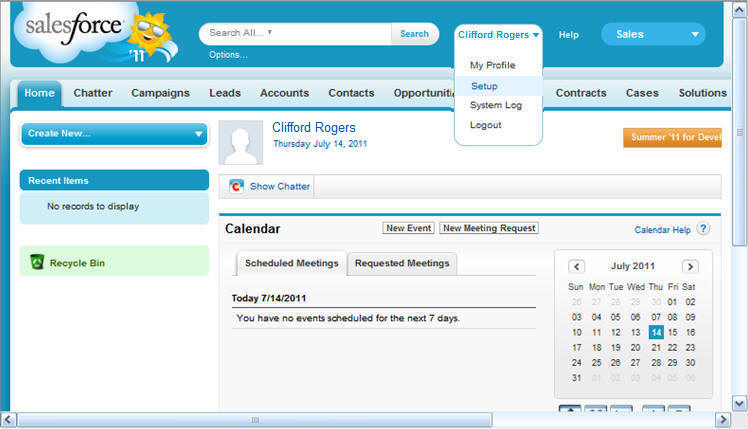Click the Show Chatter link
The image size is (748, 429).
coord(280,186)
